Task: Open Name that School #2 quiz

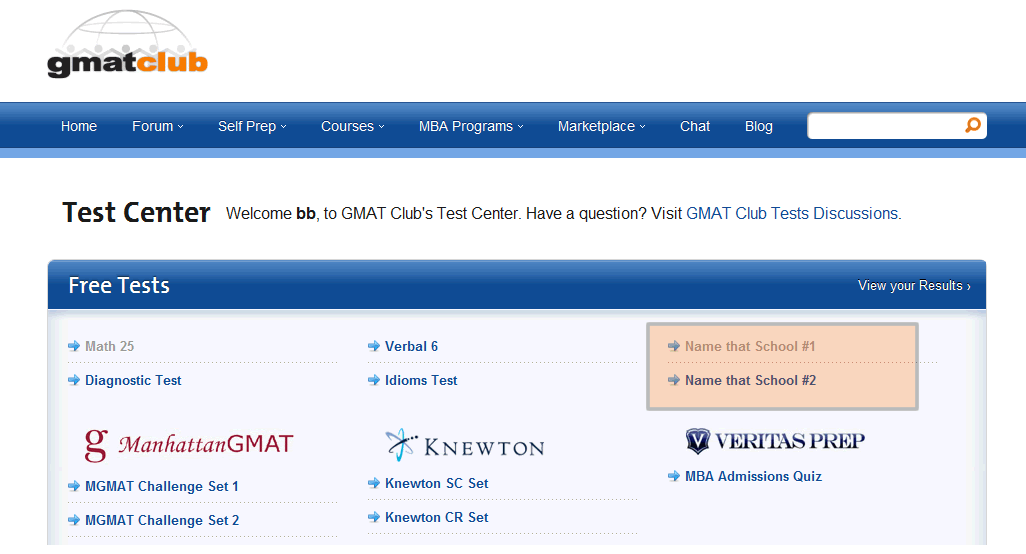Action: coord(751,380)
